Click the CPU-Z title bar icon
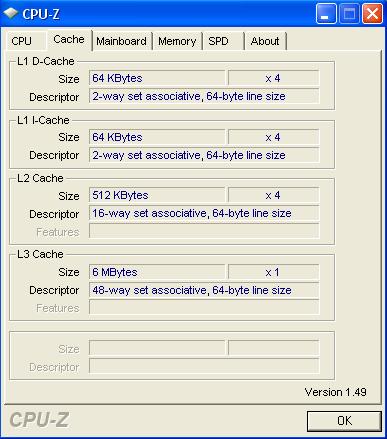This screenshot has width=387, height=439. click(x=10, y=13)
